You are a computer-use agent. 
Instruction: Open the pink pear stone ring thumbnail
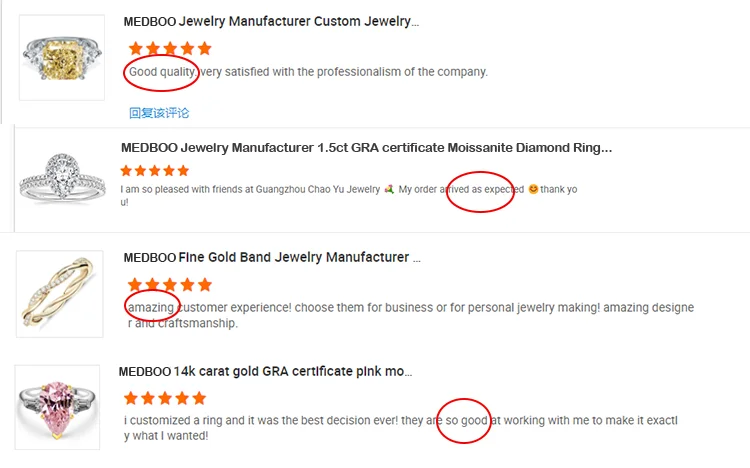click(60, 406)
